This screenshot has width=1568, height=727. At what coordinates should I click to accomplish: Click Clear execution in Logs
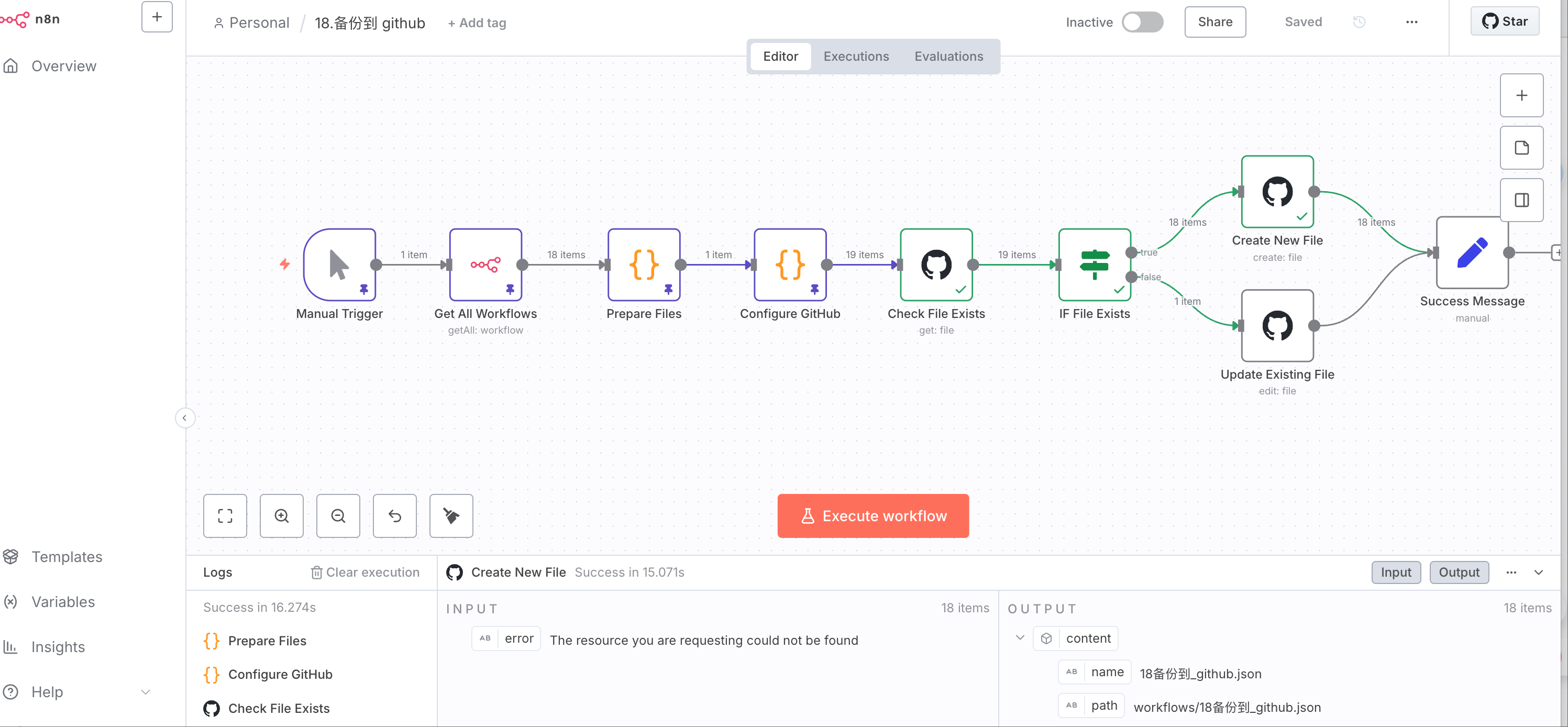click(365, 572)
